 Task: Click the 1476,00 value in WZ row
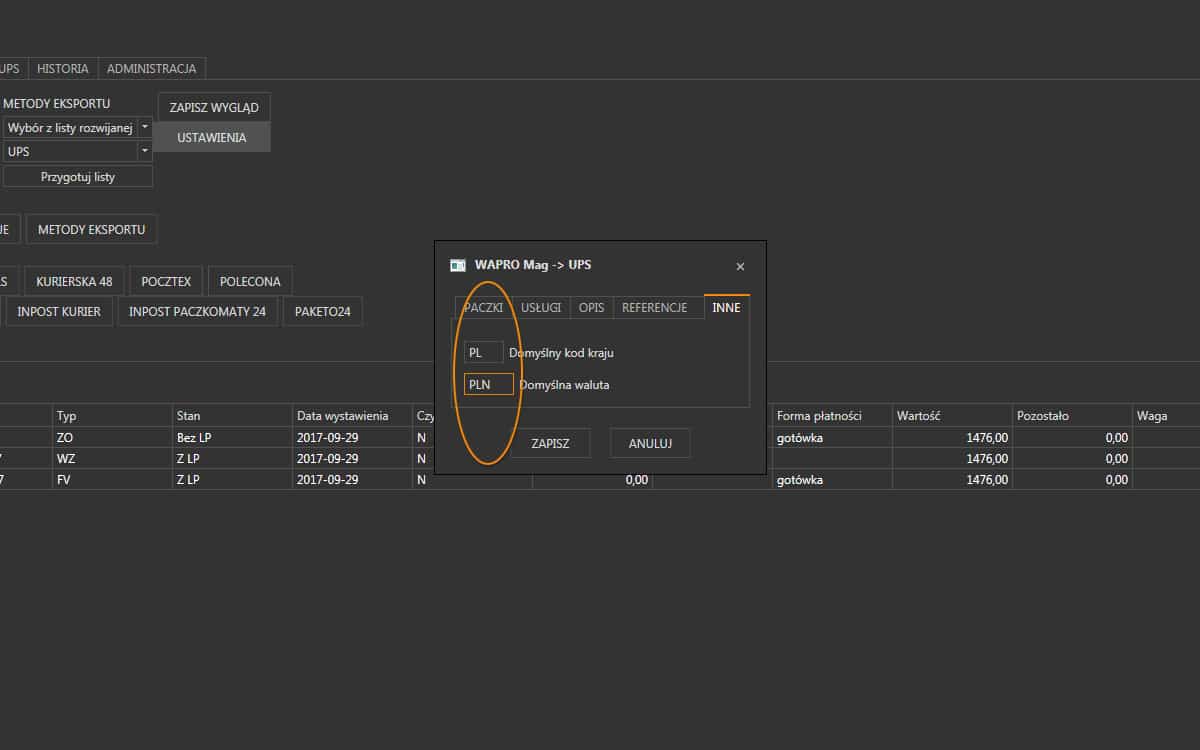(x=952, y=458)
